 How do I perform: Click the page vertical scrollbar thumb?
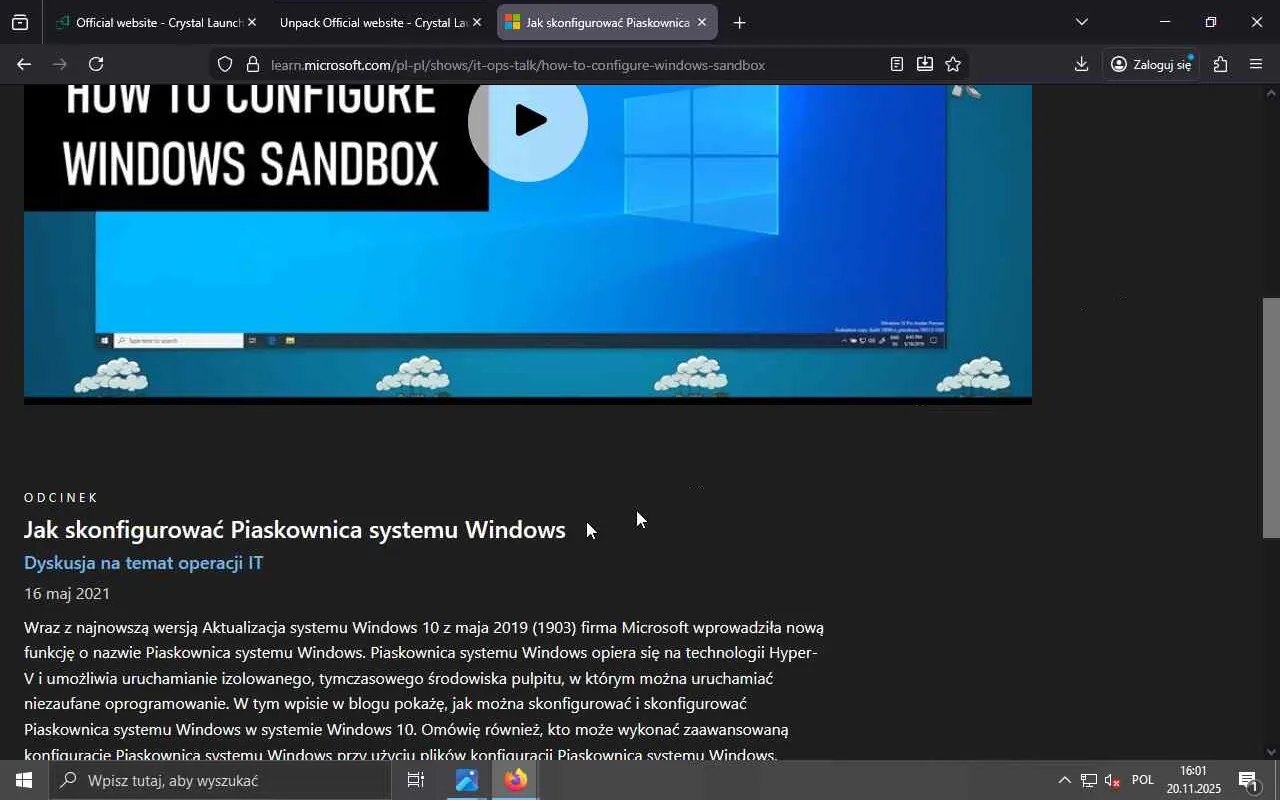click(x=1271, y=418)
